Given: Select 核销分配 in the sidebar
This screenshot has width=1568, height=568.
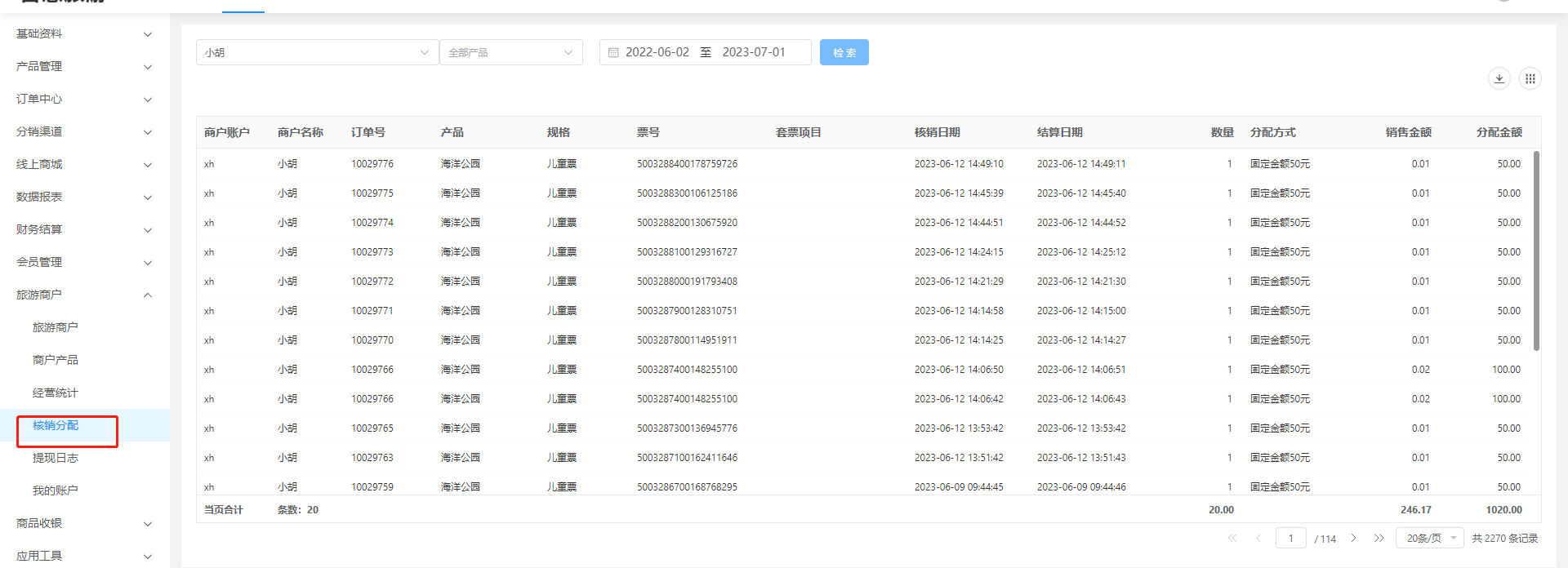Looking at the screenshot, I should click(56, 425).
